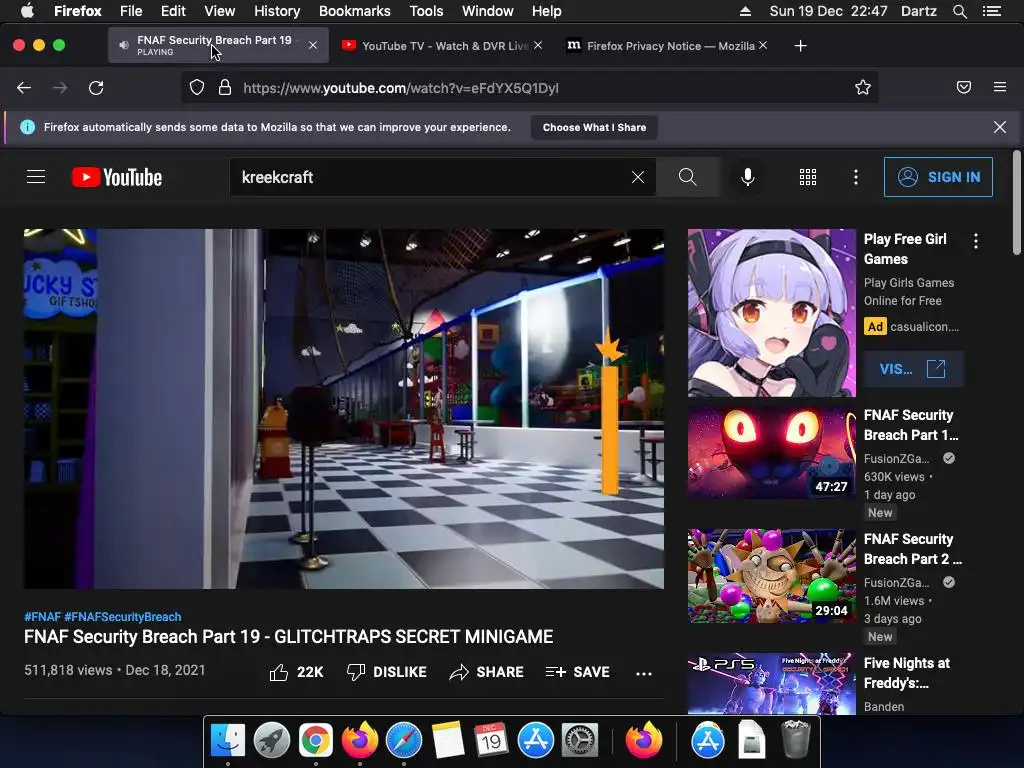The height and width of the screenshot is (768, 1024).
Task: Open the History menu
Action: pos(277,11)
